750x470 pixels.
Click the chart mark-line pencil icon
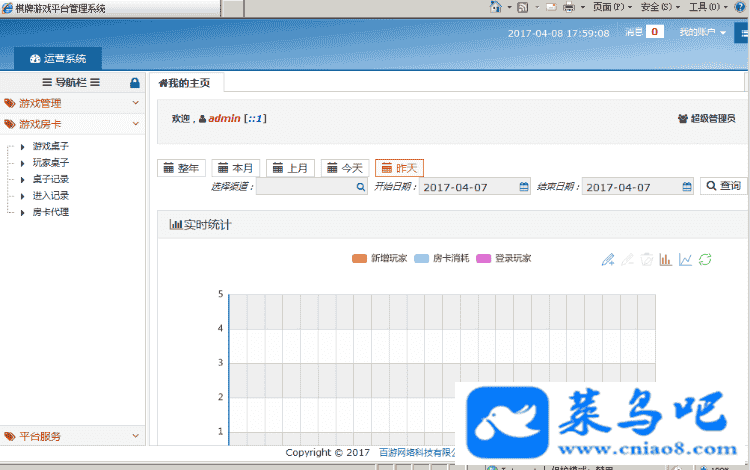(608, 260)
